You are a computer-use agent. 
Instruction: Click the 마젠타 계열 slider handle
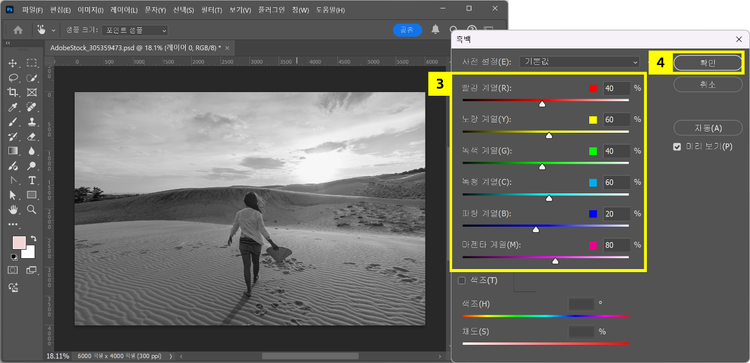555,261
